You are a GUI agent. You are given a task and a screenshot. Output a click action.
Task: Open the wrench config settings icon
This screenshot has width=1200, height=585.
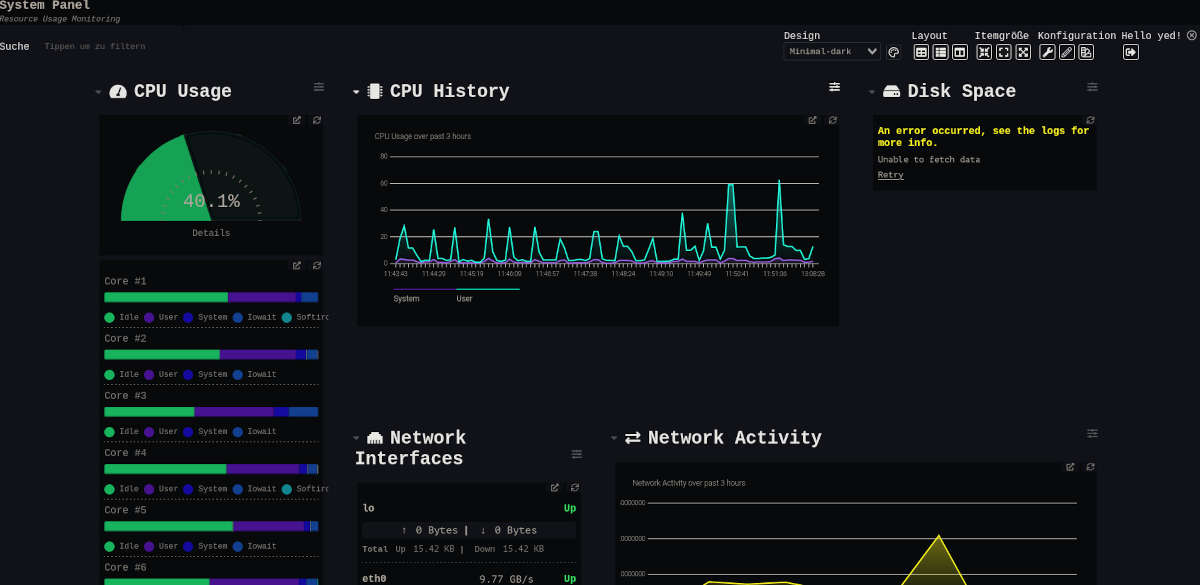pyautogui.click(x=1048, y=52)
